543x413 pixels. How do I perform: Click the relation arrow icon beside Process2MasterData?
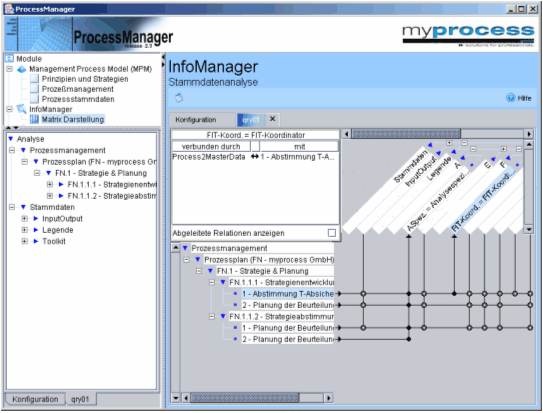click(x=255, y=157)
